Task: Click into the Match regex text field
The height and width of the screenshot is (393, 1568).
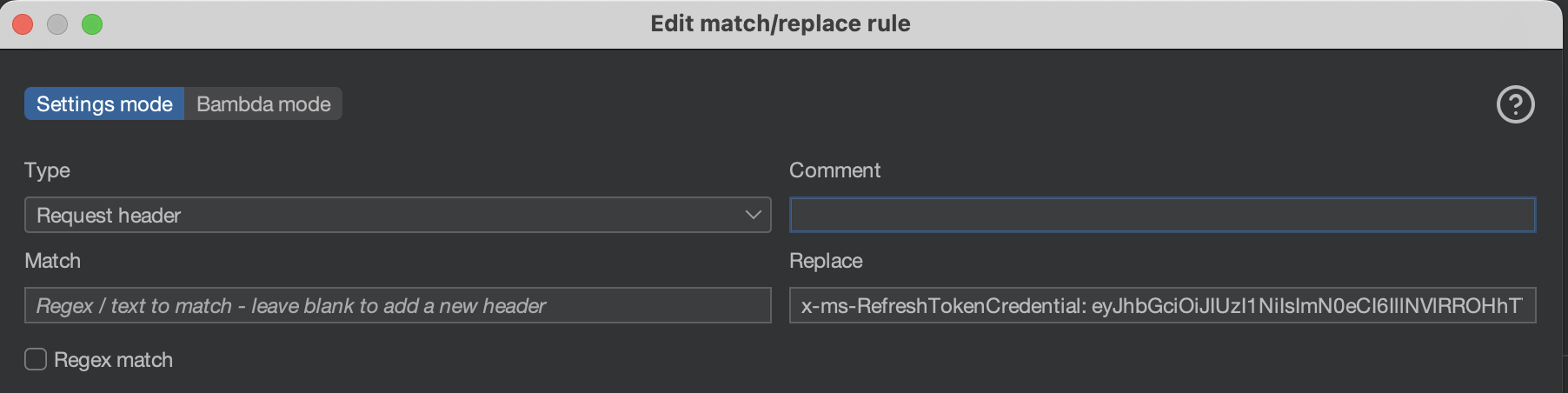Action: click(x=397, y=306)
